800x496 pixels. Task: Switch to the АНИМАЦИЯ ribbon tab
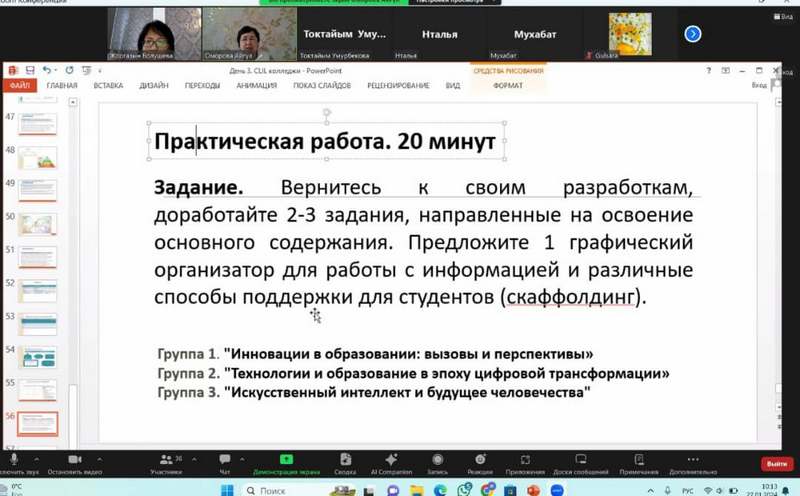click(257, 86)
